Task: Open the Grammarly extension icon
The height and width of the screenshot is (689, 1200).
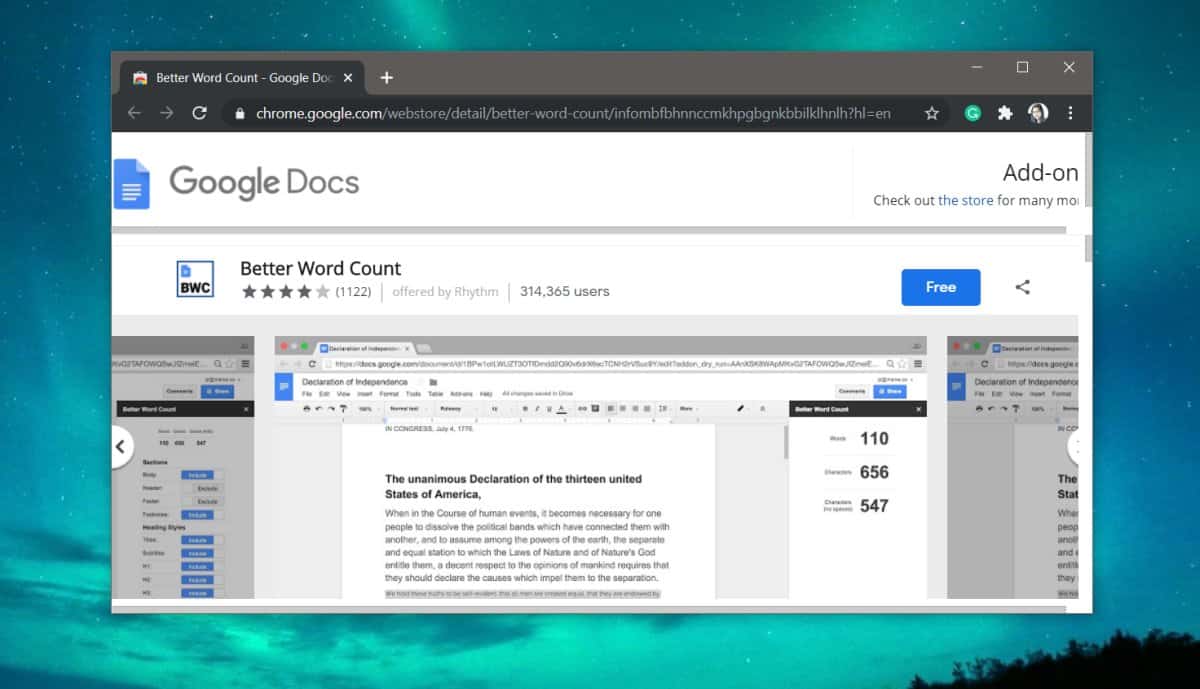Action: pyautogui.click(x=972, y=113)
